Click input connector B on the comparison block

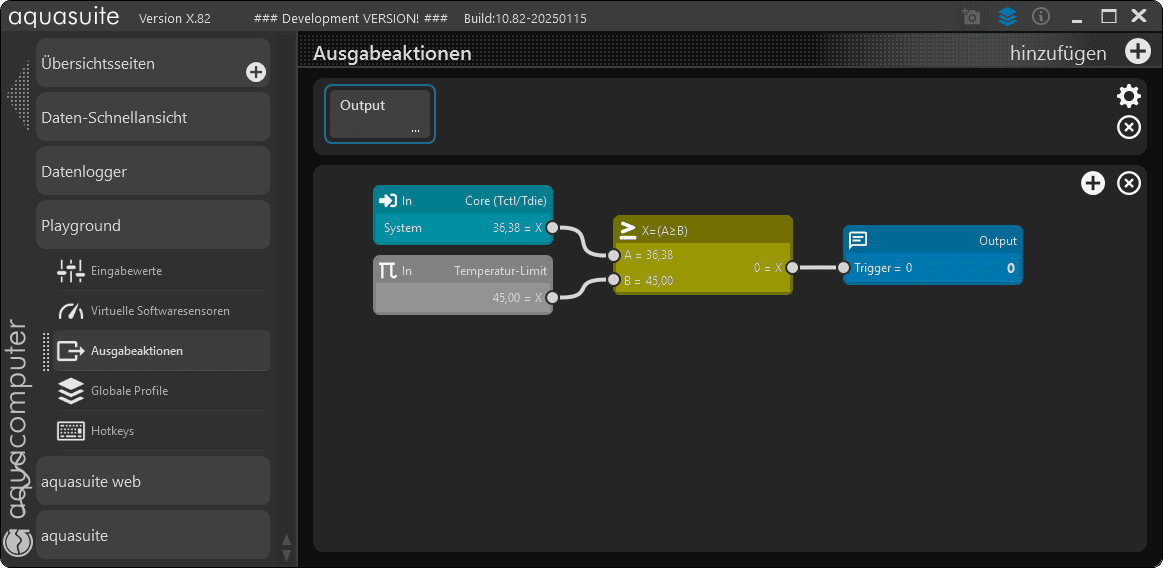pyautogui.click(x=613, y=280)
